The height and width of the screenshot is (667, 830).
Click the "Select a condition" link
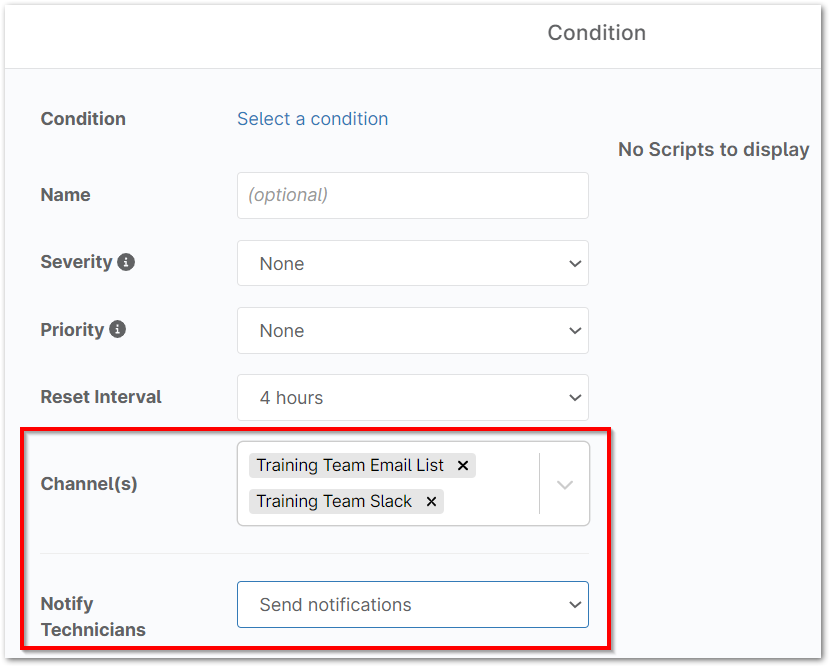312,119
